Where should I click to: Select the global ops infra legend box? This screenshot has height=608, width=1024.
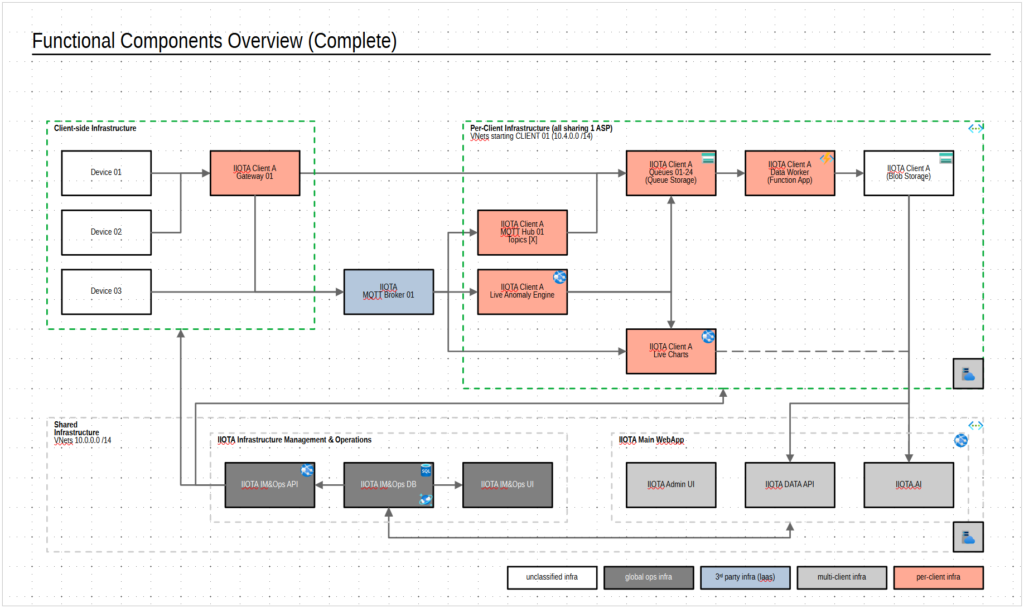[649, 577]
